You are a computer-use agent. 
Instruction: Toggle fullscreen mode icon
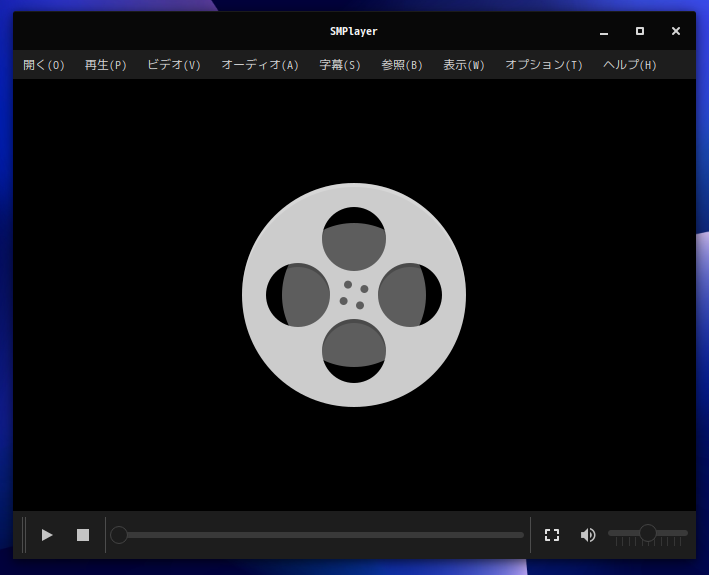click(552, 535)
